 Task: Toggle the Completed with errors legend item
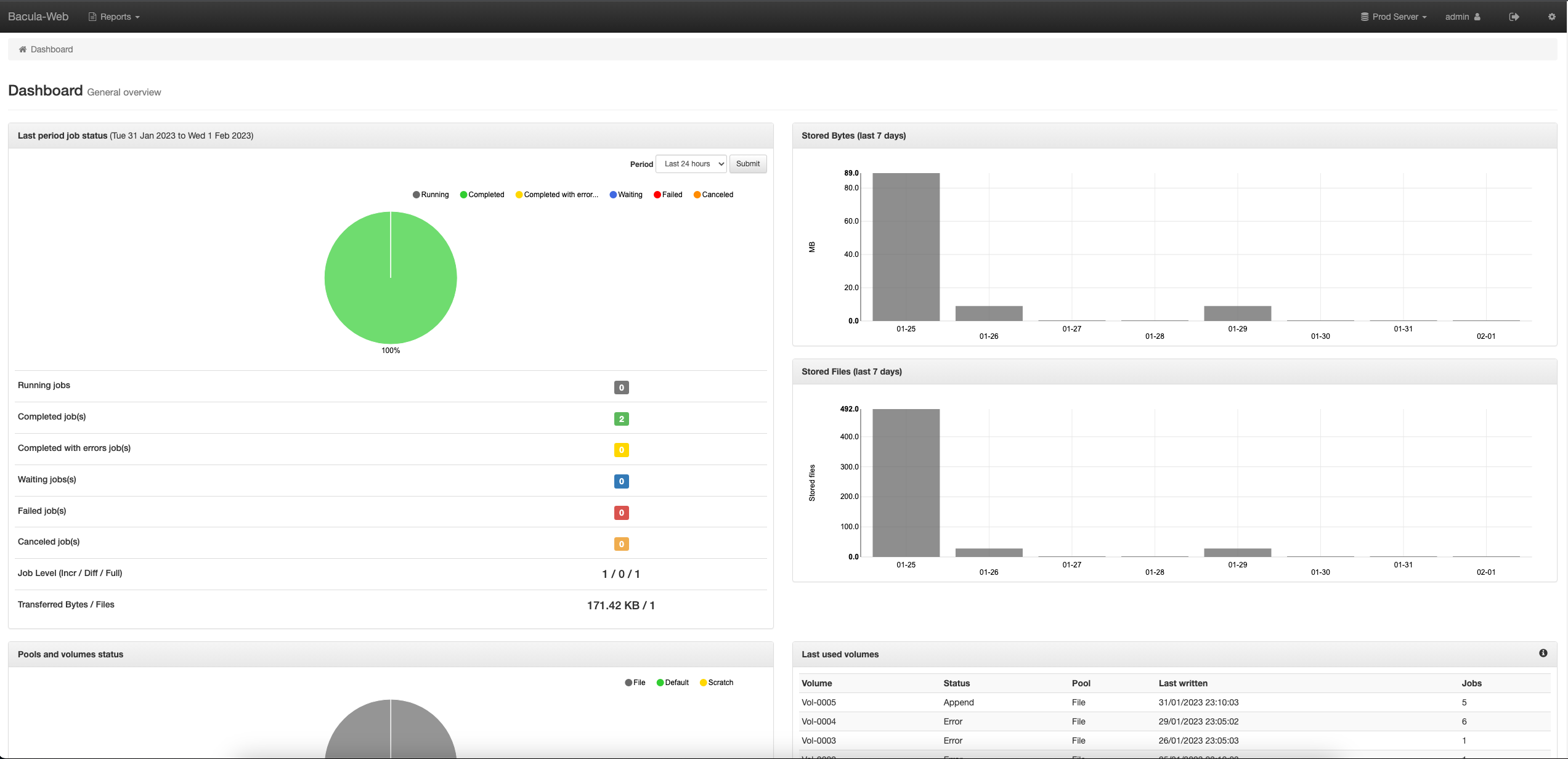pos(557,195)
